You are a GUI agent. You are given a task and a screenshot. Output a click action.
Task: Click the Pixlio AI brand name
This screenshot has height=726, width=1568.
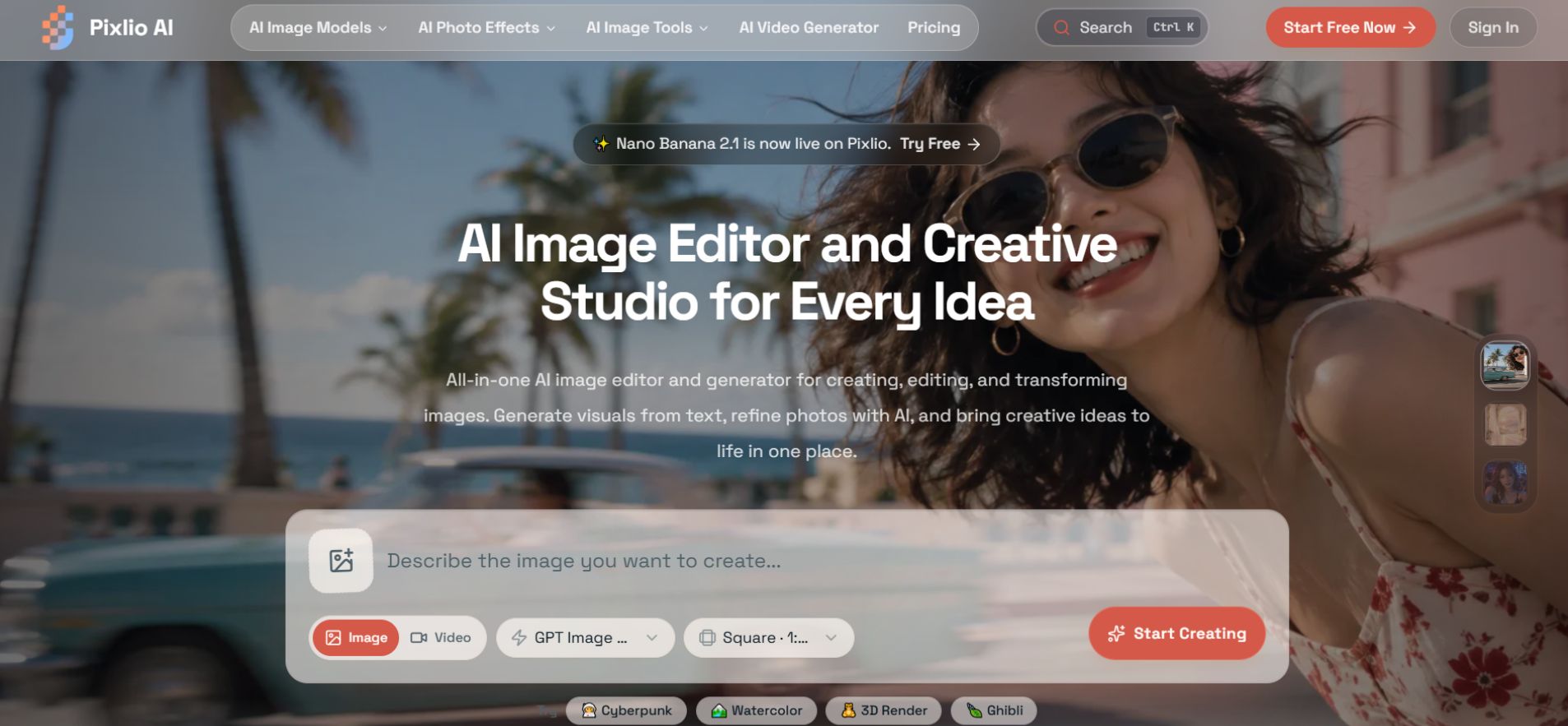132,28
